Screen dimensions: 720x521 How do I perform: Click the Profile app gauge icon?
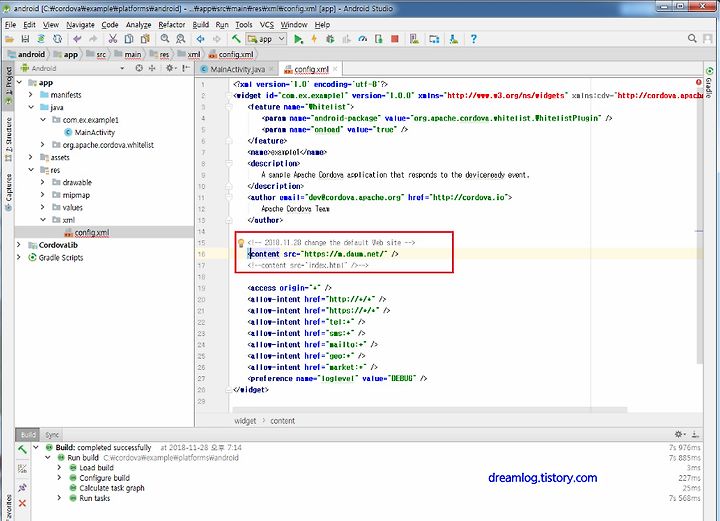363,39
